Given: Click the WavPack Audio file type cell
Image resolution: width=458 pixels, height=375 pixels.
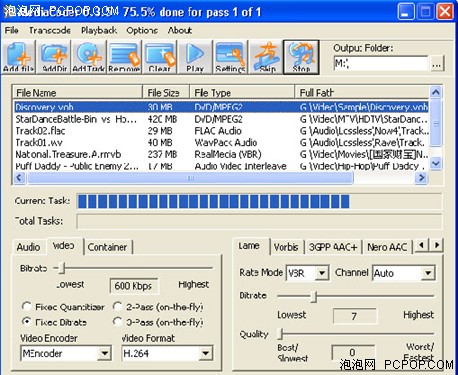Looking at the screenshot, I should (x=226, y=143).
